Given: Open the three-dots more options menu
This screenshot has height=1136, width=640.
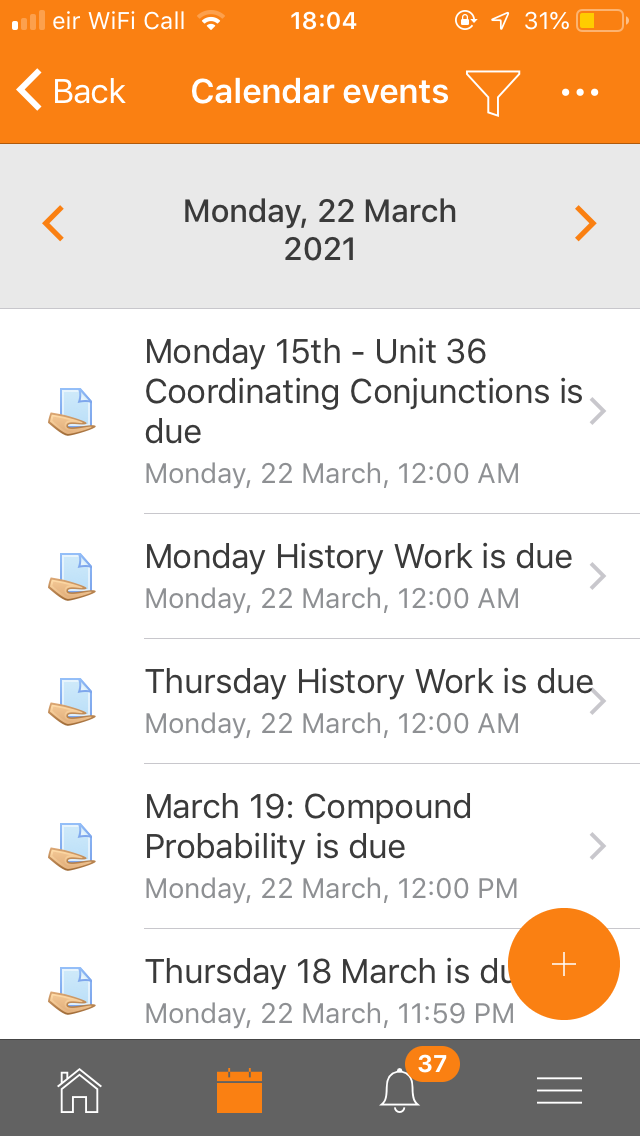Looking at the screenshot, I should point(580,93).
